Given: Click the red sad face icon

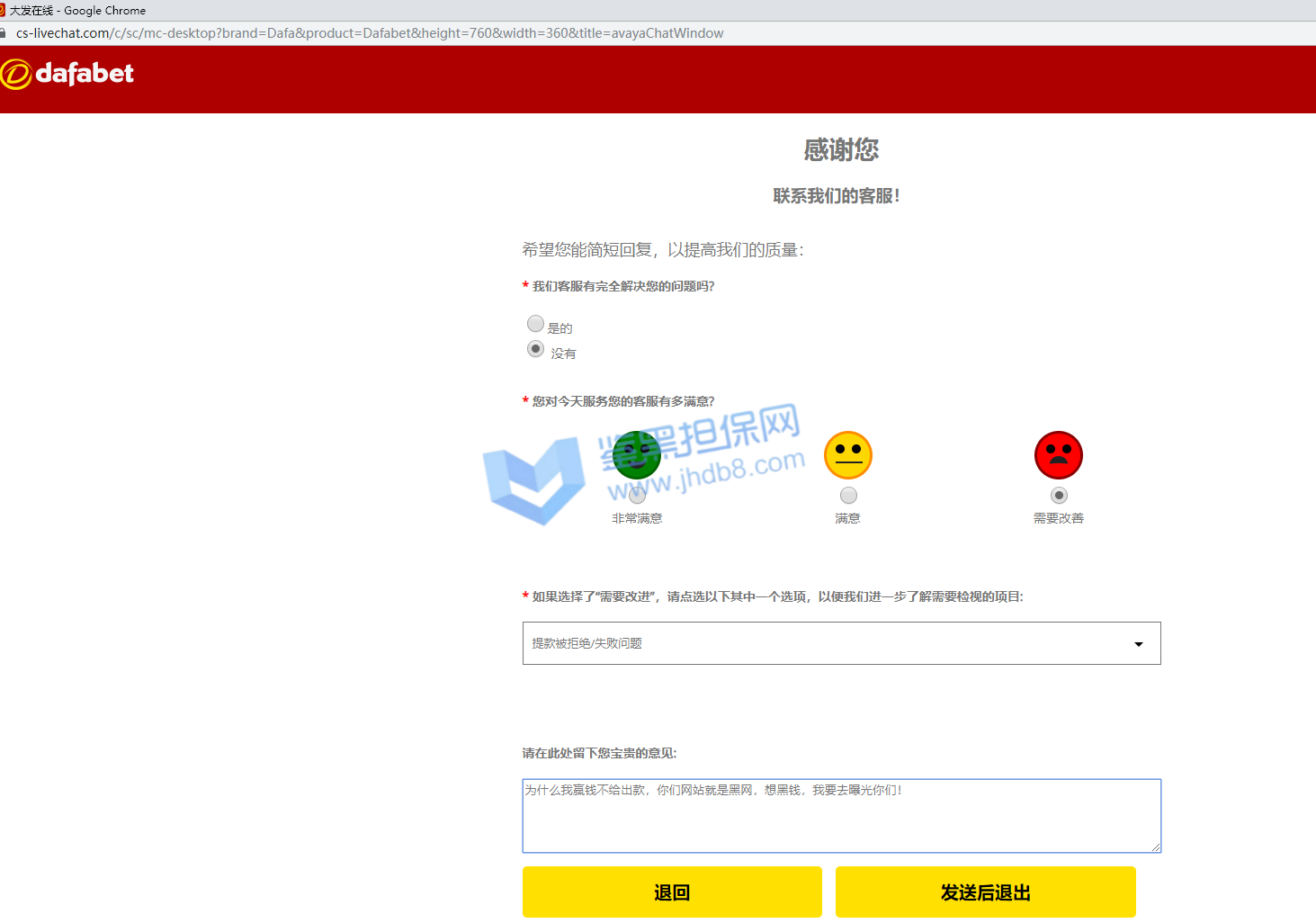Looking at the screenshot, I should 1059,455.
